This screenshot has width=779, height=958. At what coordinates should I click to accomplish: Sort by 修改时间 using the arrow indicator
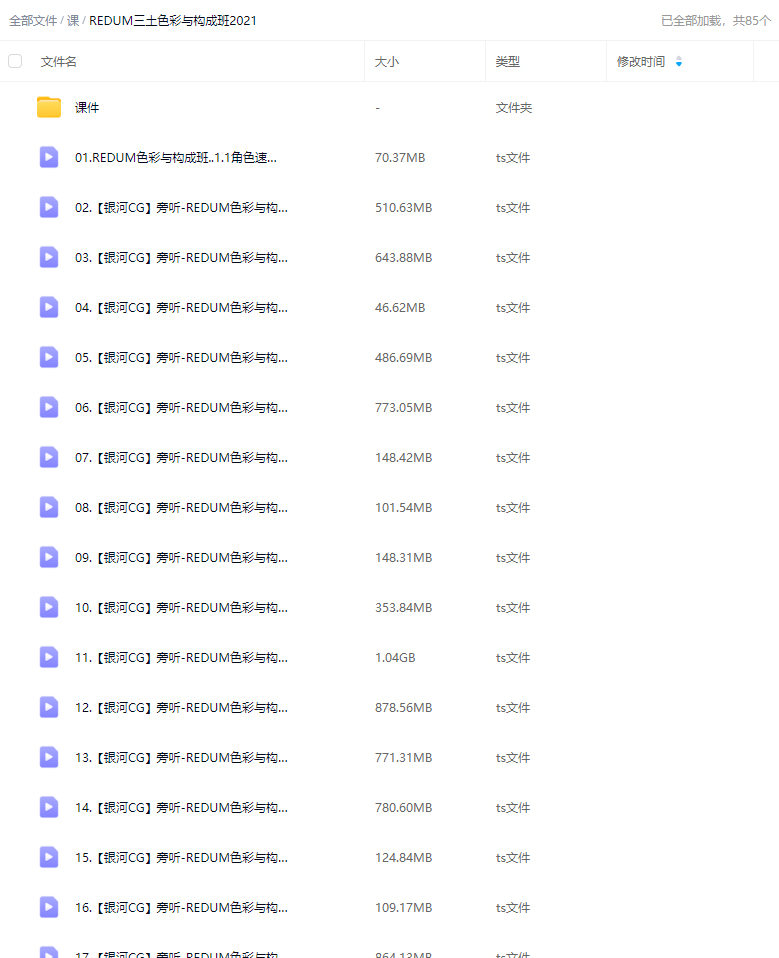pyautogui.click(x=678, y=62)
